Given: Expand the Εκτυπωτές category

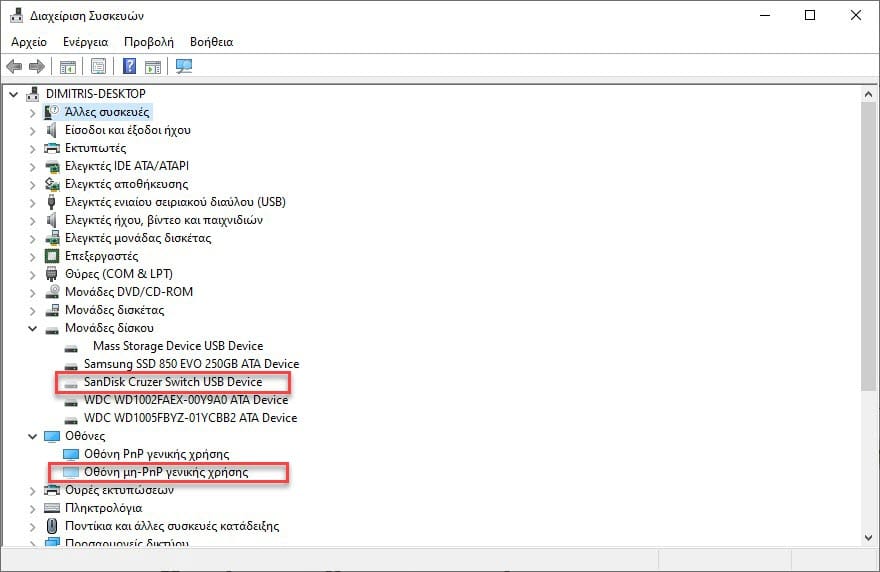Looking at the screenshot, I should coord(33,149).
